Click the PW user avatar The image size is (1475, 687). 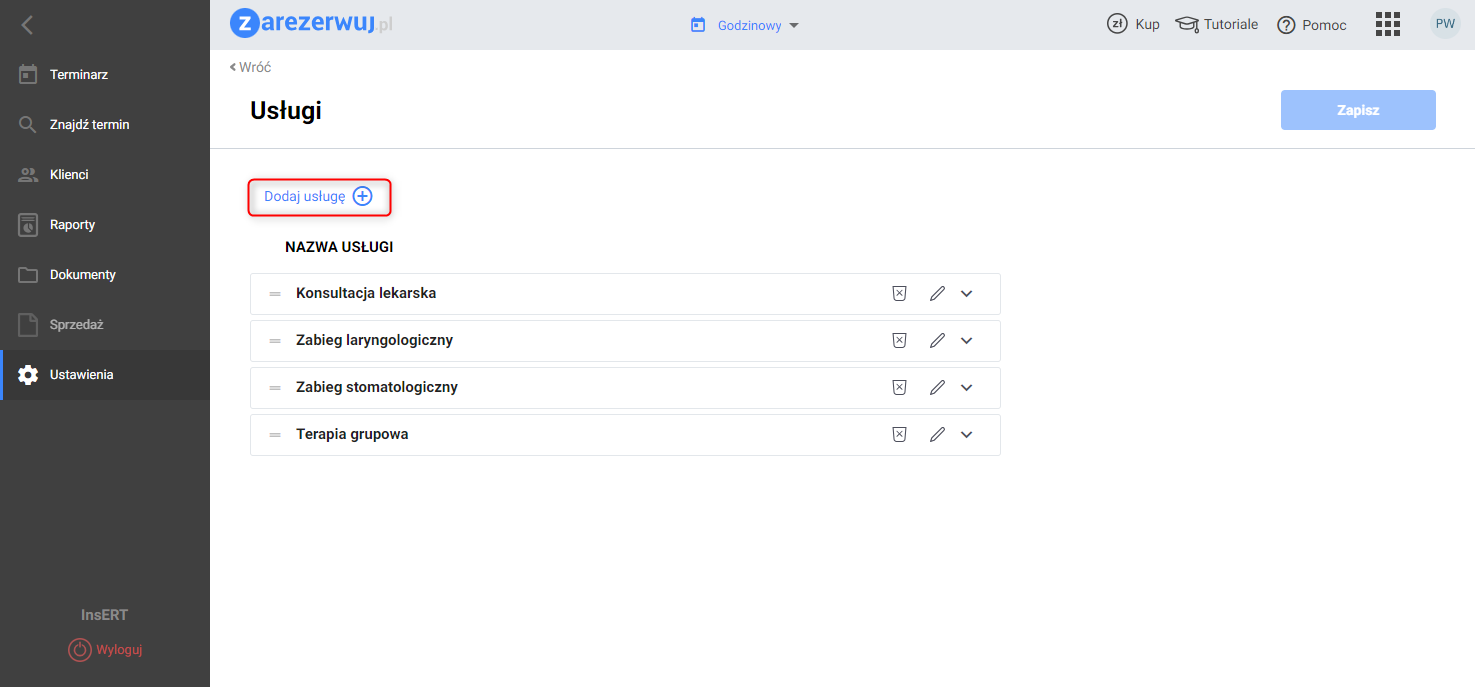coord(1445,24)
